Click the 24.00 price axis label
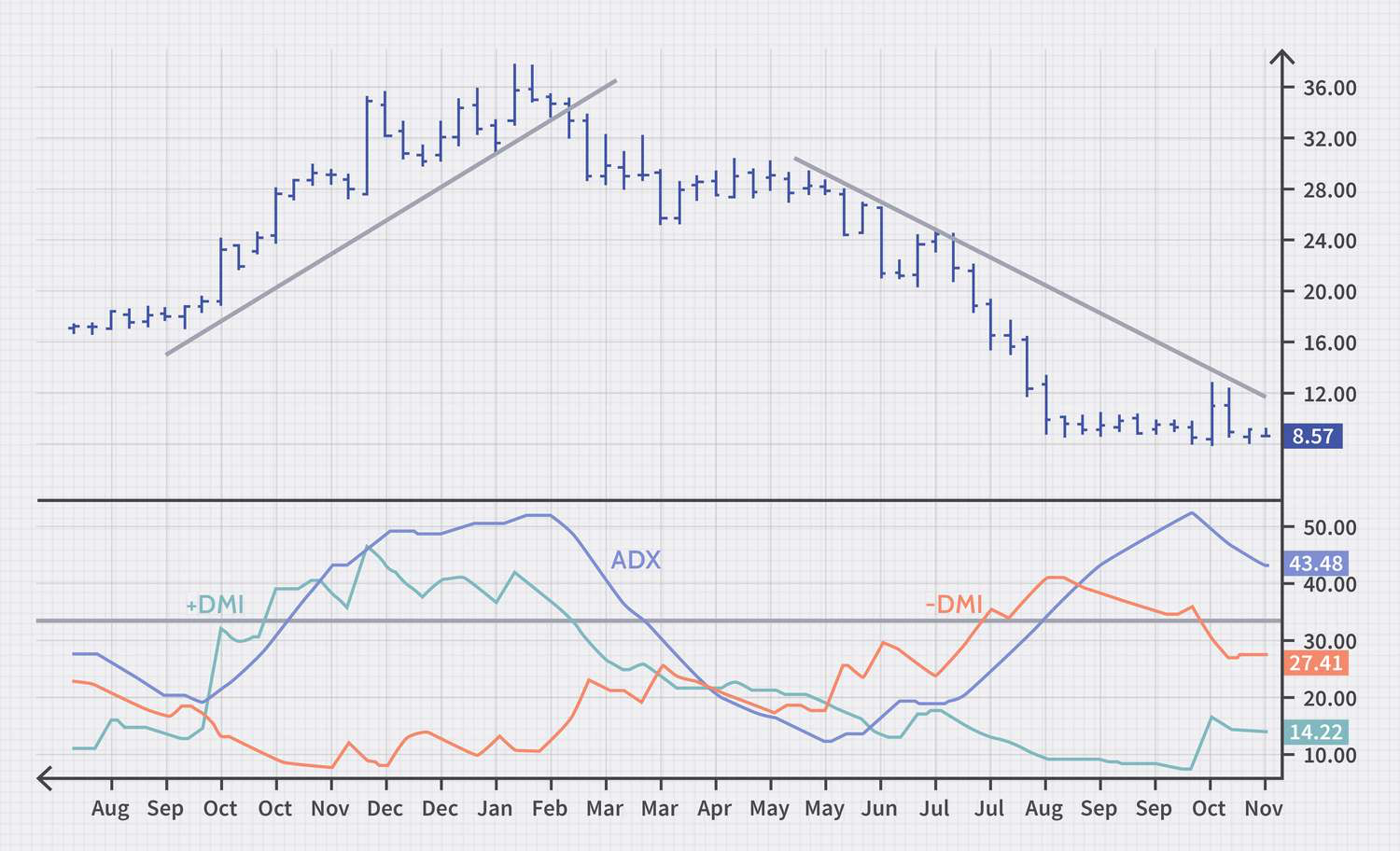This screenshot has width=1400, height=851. click(x=1330, y=241)
